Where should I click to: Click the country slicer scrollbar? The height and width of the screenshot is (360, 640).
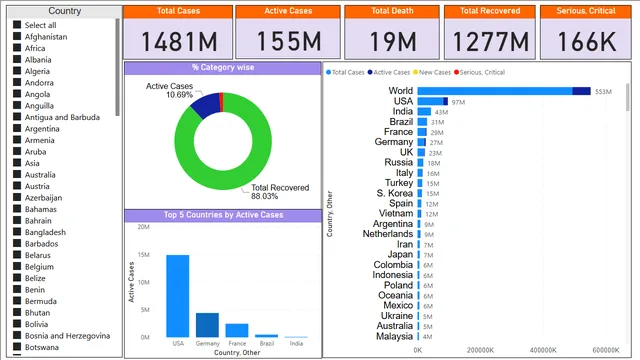118,67
